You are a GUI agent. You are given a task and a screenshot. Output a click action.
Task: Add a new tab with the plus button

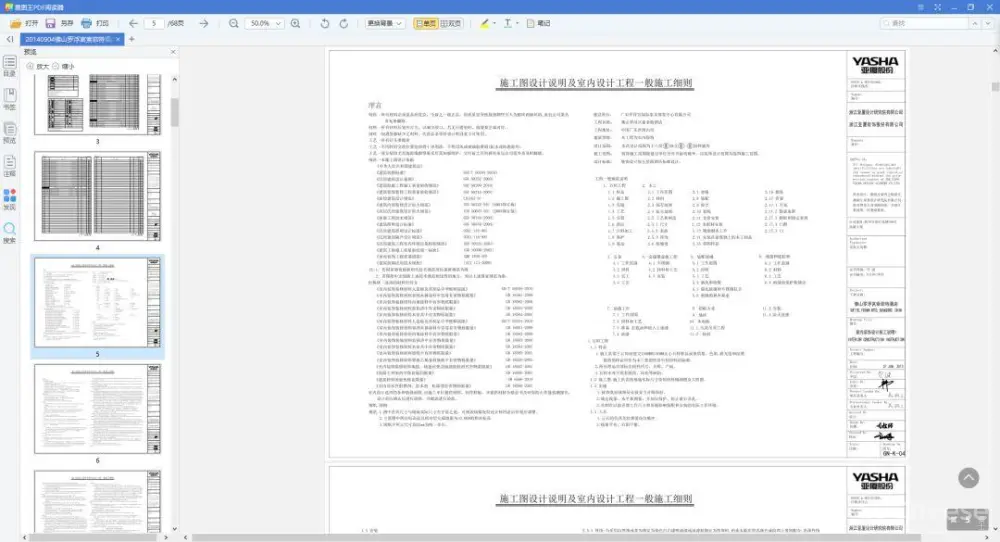tap(131, 39)
